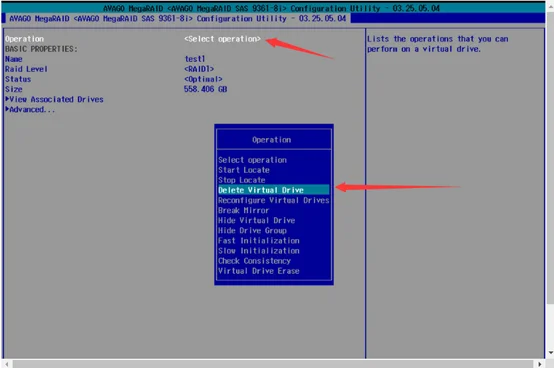Click the vertical scrollbar down arrow
This screenshot has height=368, width=554.
point(550,352)
